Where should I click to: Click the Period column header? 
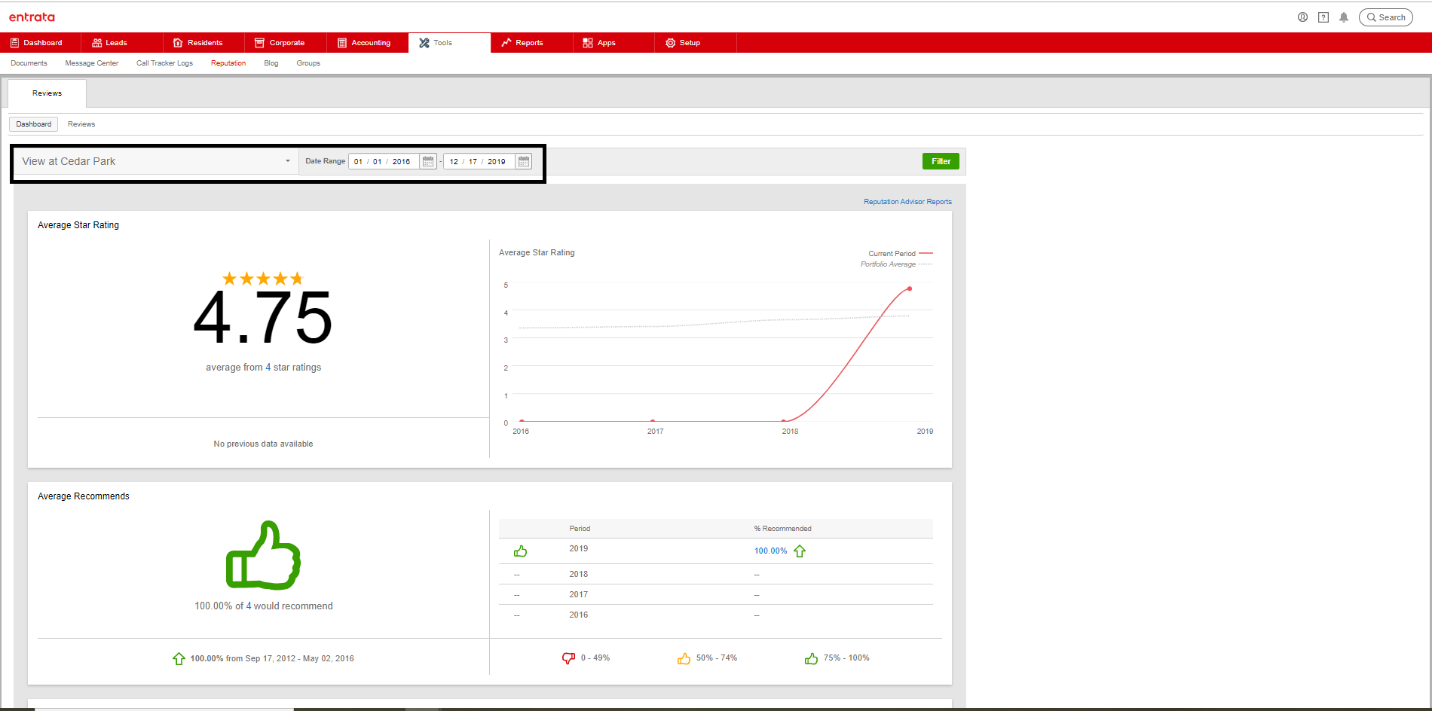coord(580,528)
